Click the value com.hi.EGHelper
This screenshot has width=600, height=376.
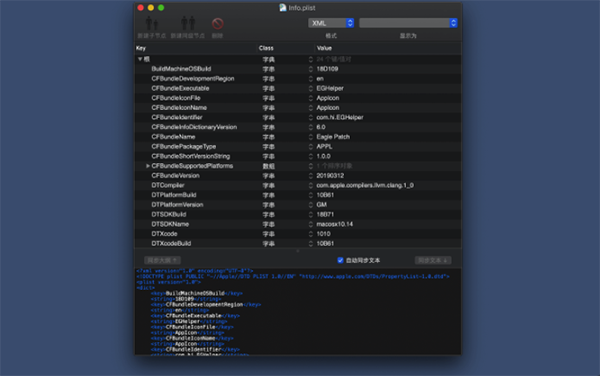point(340,117)
